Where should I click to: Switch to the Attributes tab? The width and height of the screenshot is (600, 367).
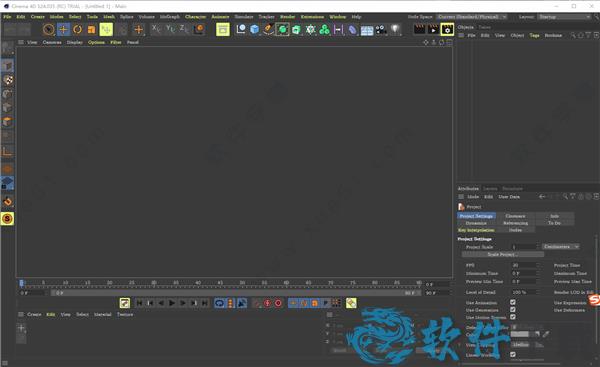(468, 189)
